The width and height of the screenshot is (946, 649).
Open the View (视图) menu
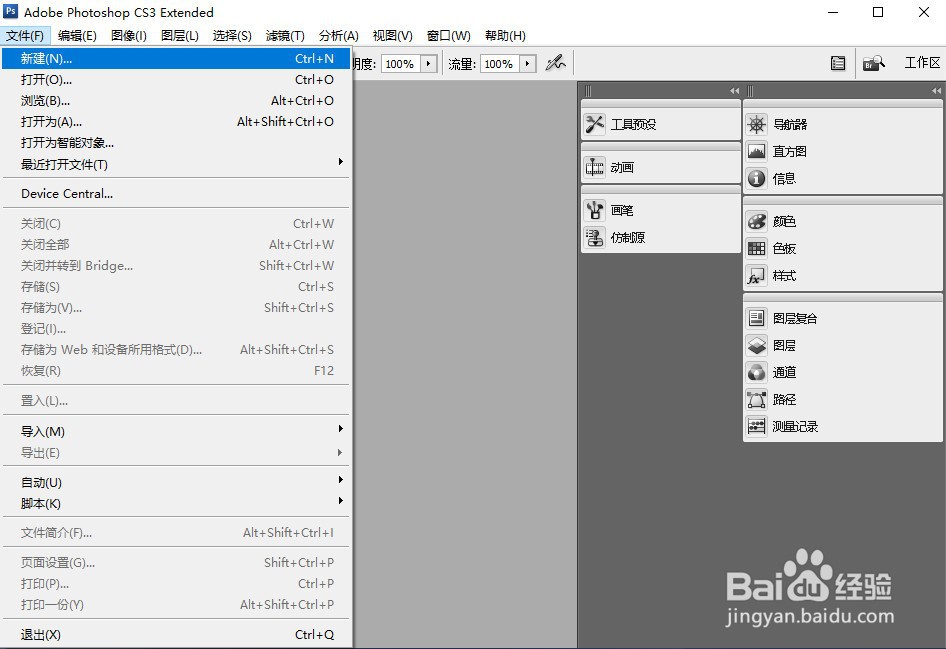pyautogui.click(x=393, y=36)
